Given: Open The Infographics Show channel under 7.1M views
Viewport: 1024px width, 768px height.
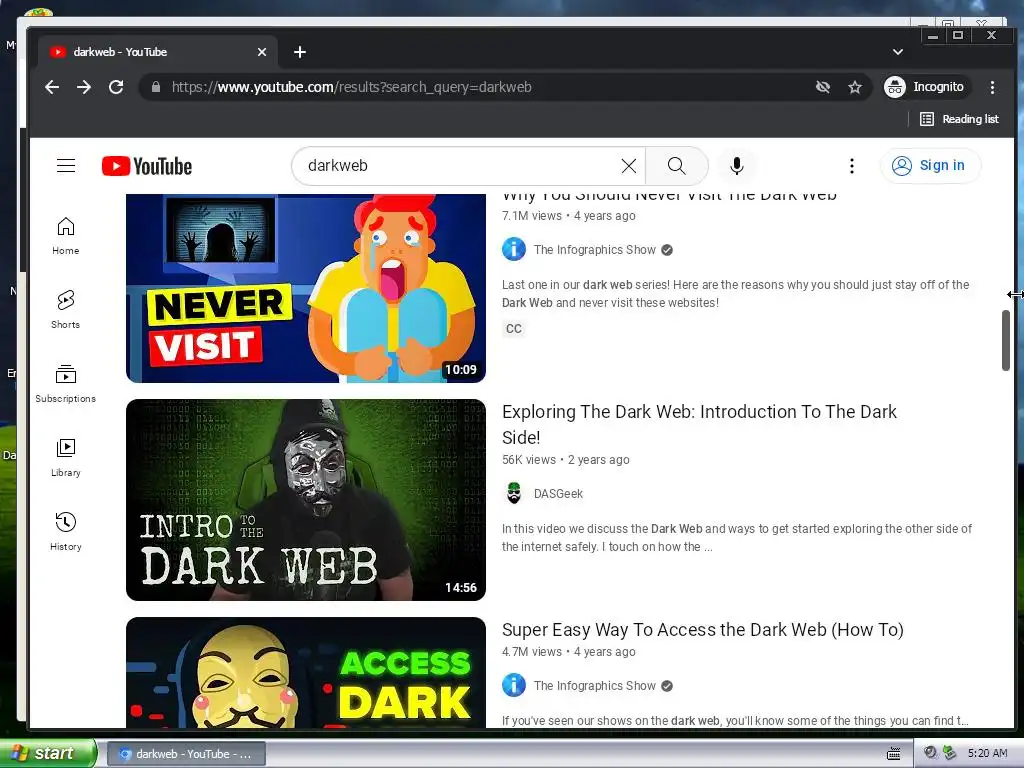Looking at the screenshot, I should tap(594, 249).
